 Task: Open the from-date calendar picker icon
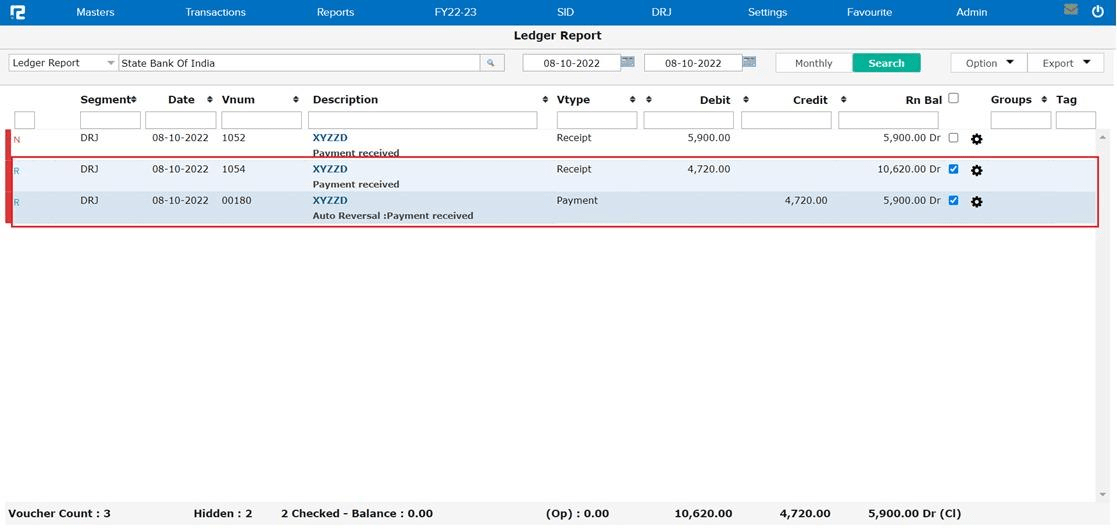(628, 62)
